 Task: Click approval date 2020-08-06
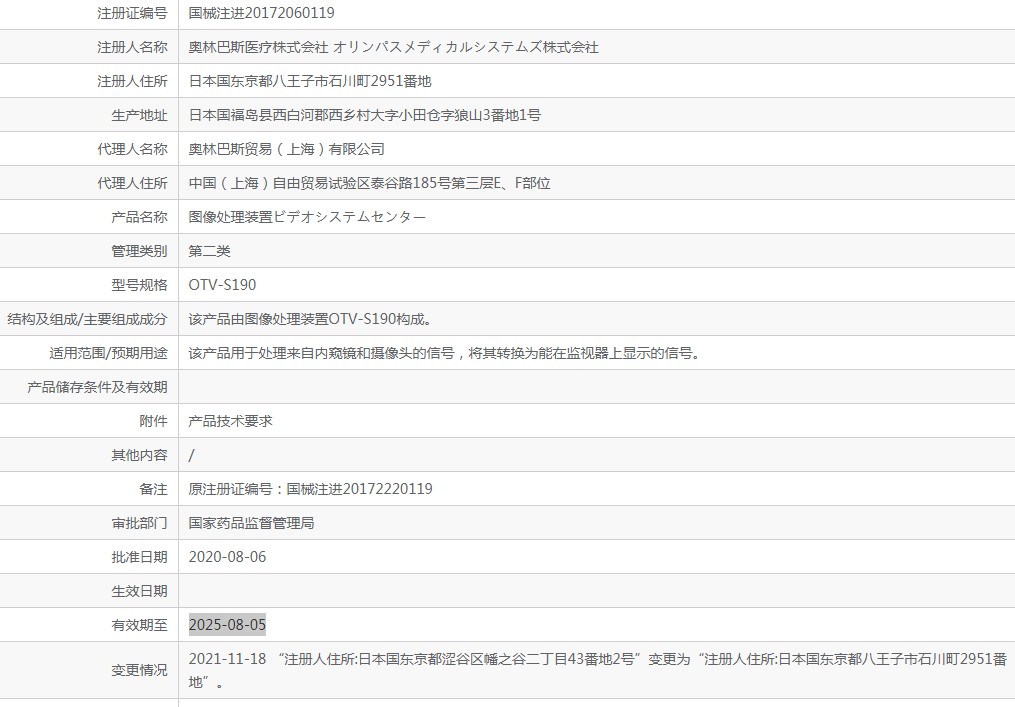227,557
